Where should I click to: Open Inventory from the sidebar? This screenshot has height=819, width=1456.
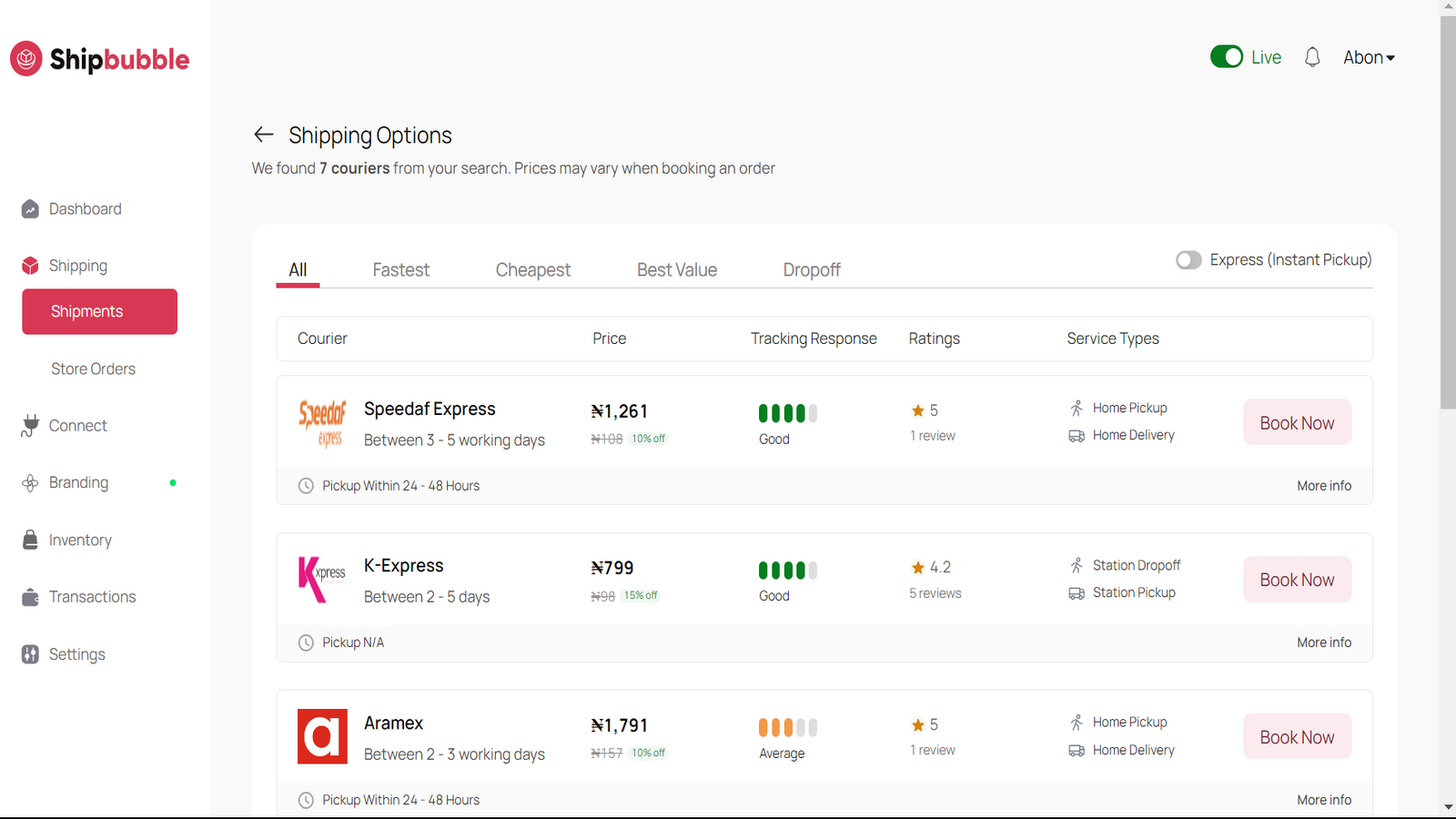coord(80,540)
